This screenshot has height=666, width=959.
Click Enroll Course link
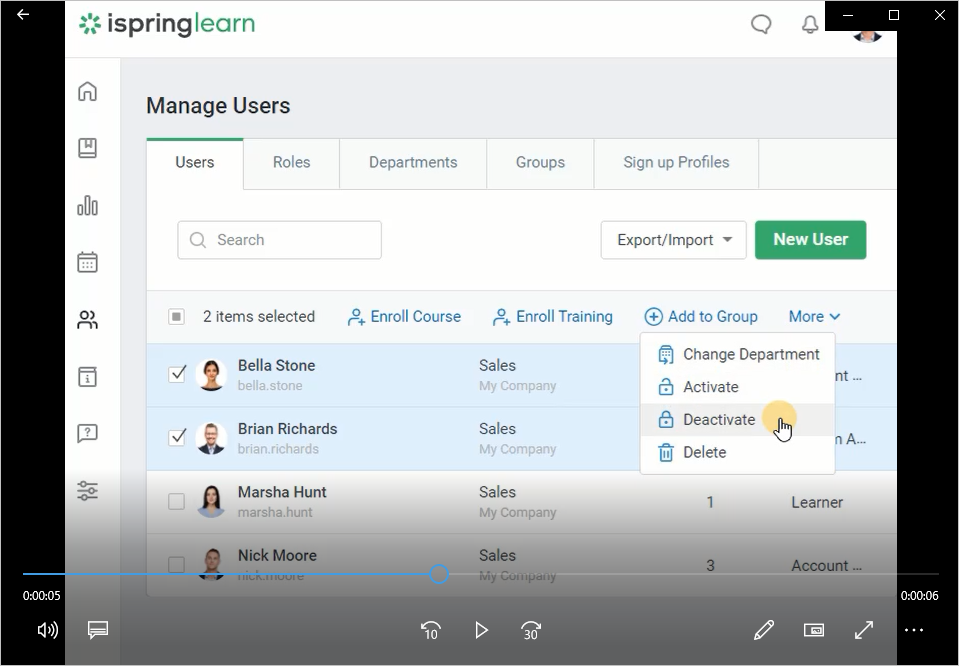pos(404,317)
